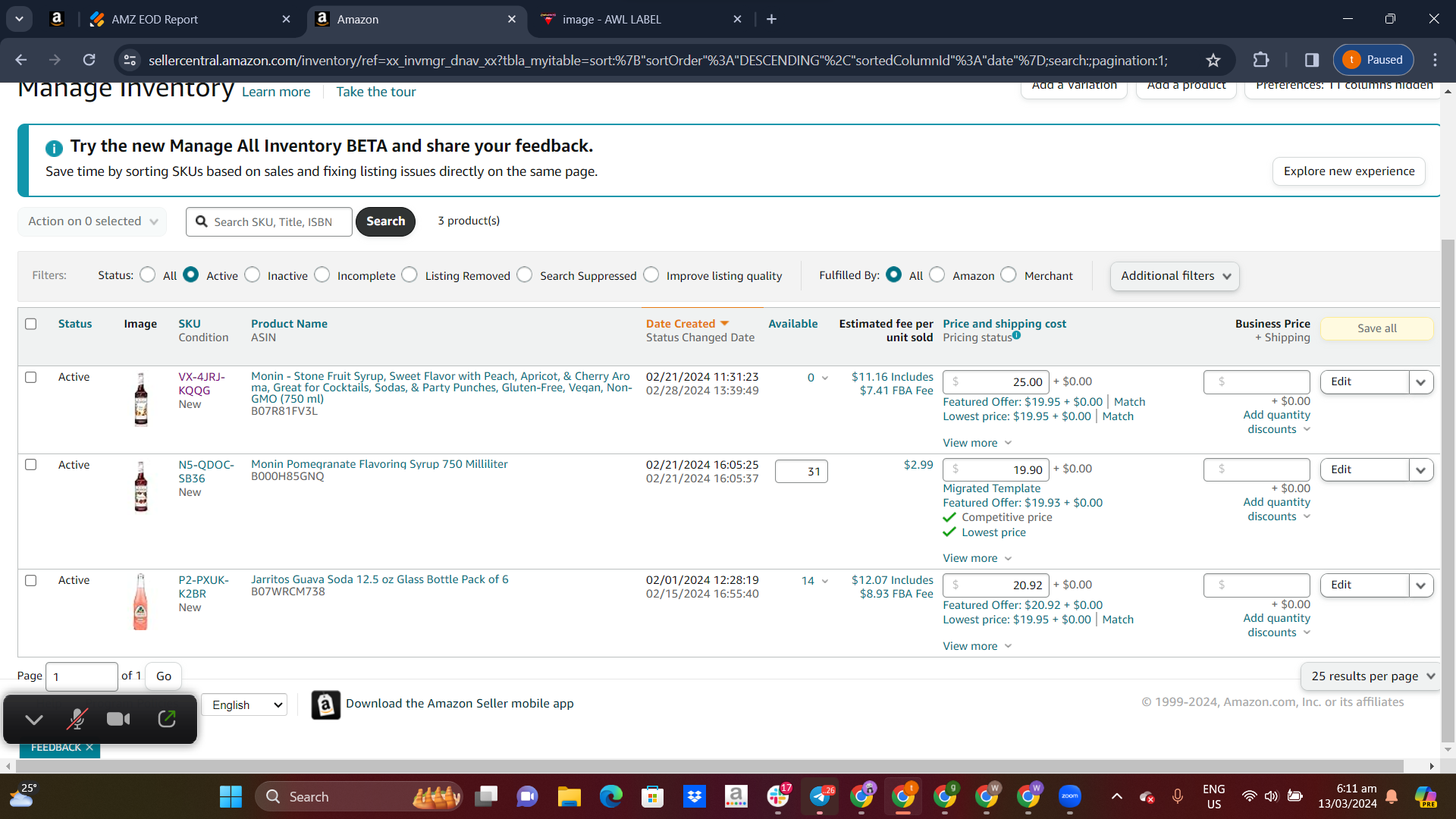1456x819 pixels.
Task: Select Amazon under Fulfilled By
Action: pos(937,275)
